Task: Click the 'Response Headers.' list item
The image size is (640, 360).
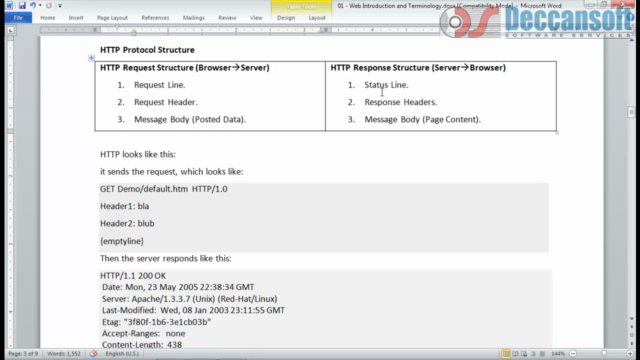Action: (400, 102)
